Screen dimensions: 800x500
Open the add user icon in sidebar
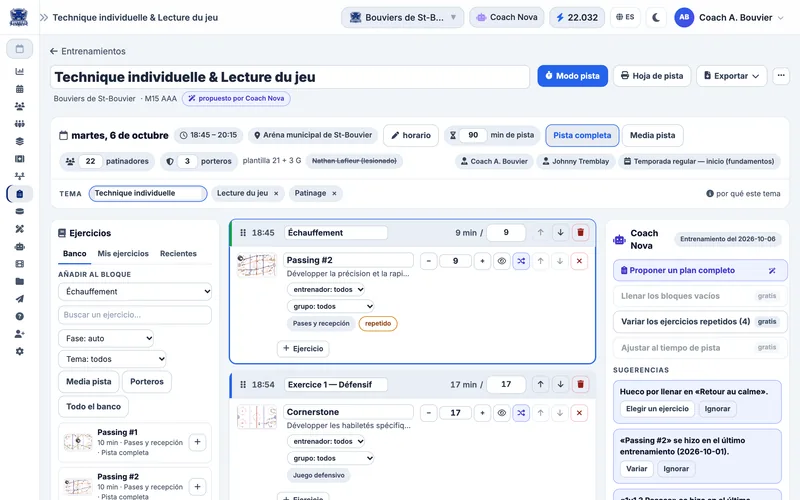click(x=19, y=334)
